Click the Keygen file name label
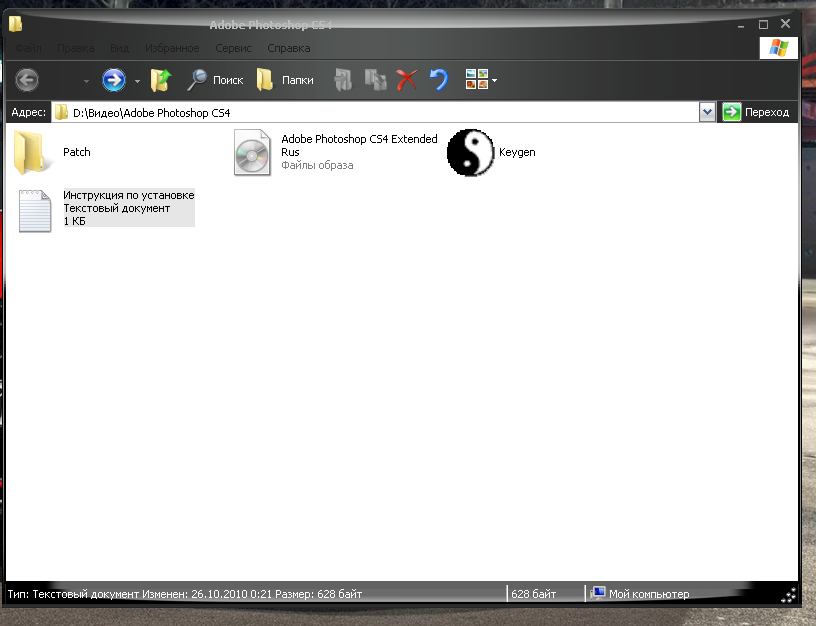The height and width of the screenshot is (626, 816). pos(517,152)
